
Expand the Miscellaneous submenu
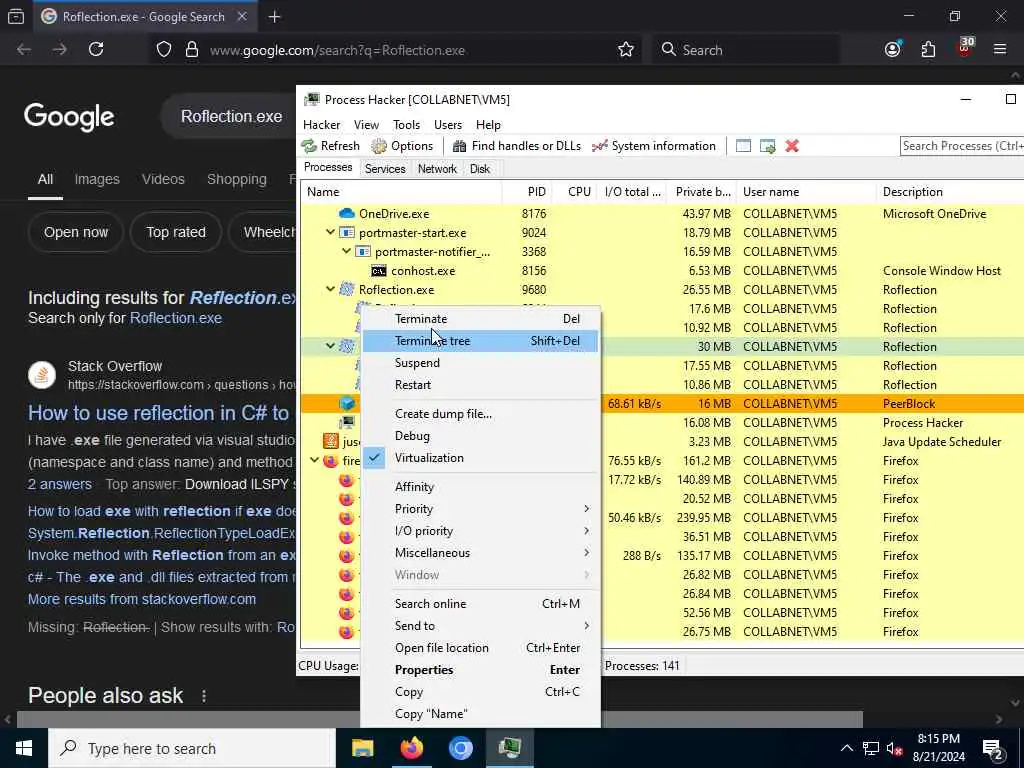[x=480, y=553]
